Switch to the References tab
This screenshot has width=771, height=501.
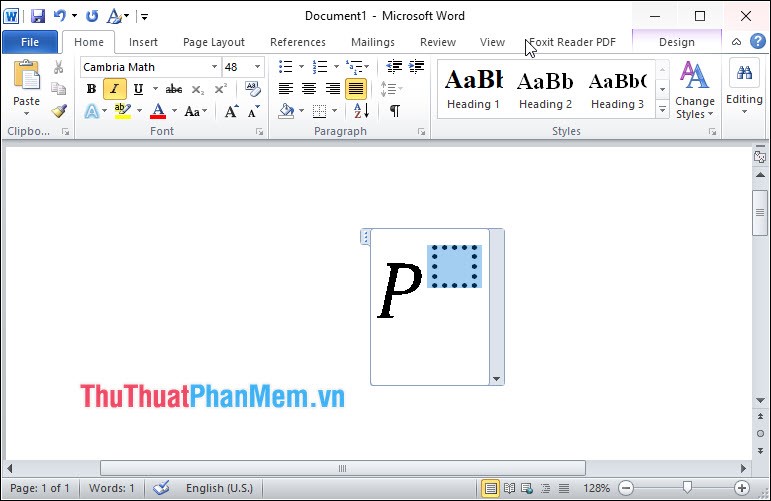pos(297,42)
